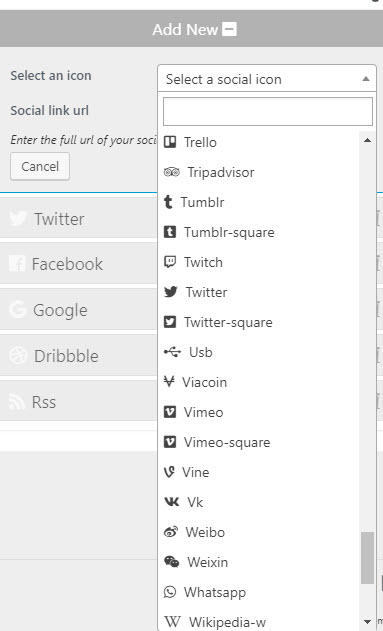Click the Viacoin icon
The image size is (383, 631).
pyautogui.click(x=169, y=382)
